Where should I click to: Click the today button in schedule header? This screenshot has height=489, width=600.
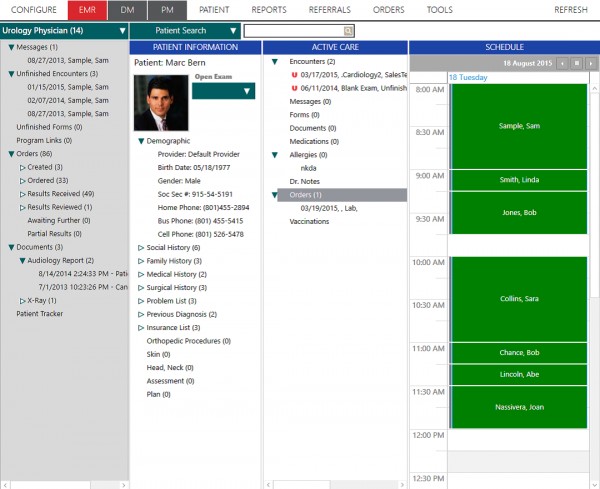[576, 63]
